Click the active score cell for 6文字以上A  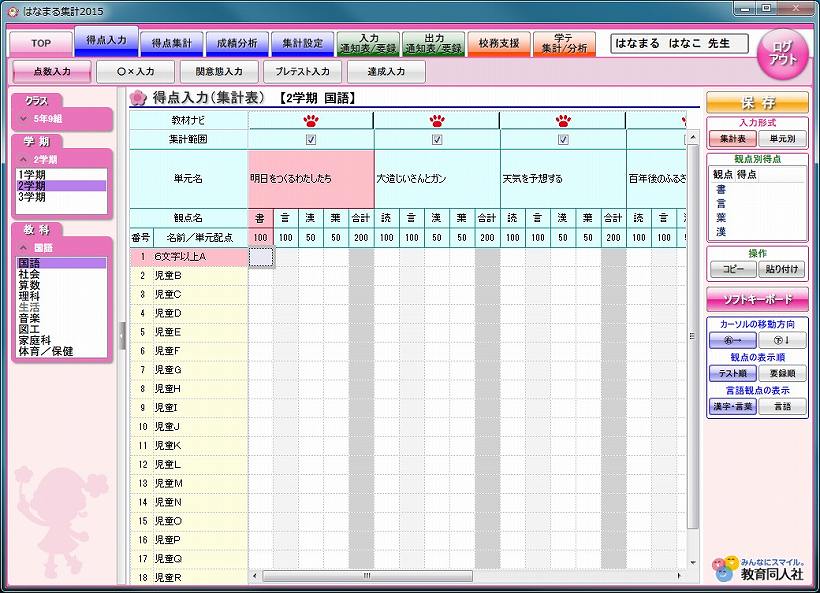pyautogui.click(x=260, y=257)
